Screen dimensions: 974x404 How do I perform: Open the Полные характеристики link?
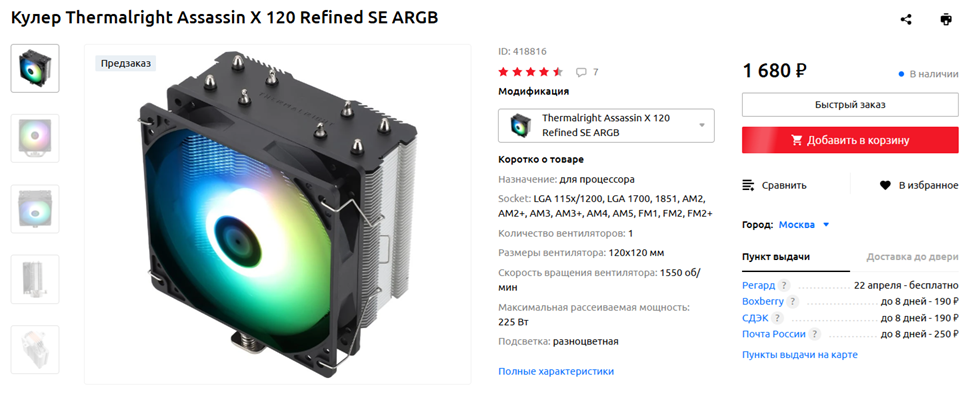click(556, 371)
